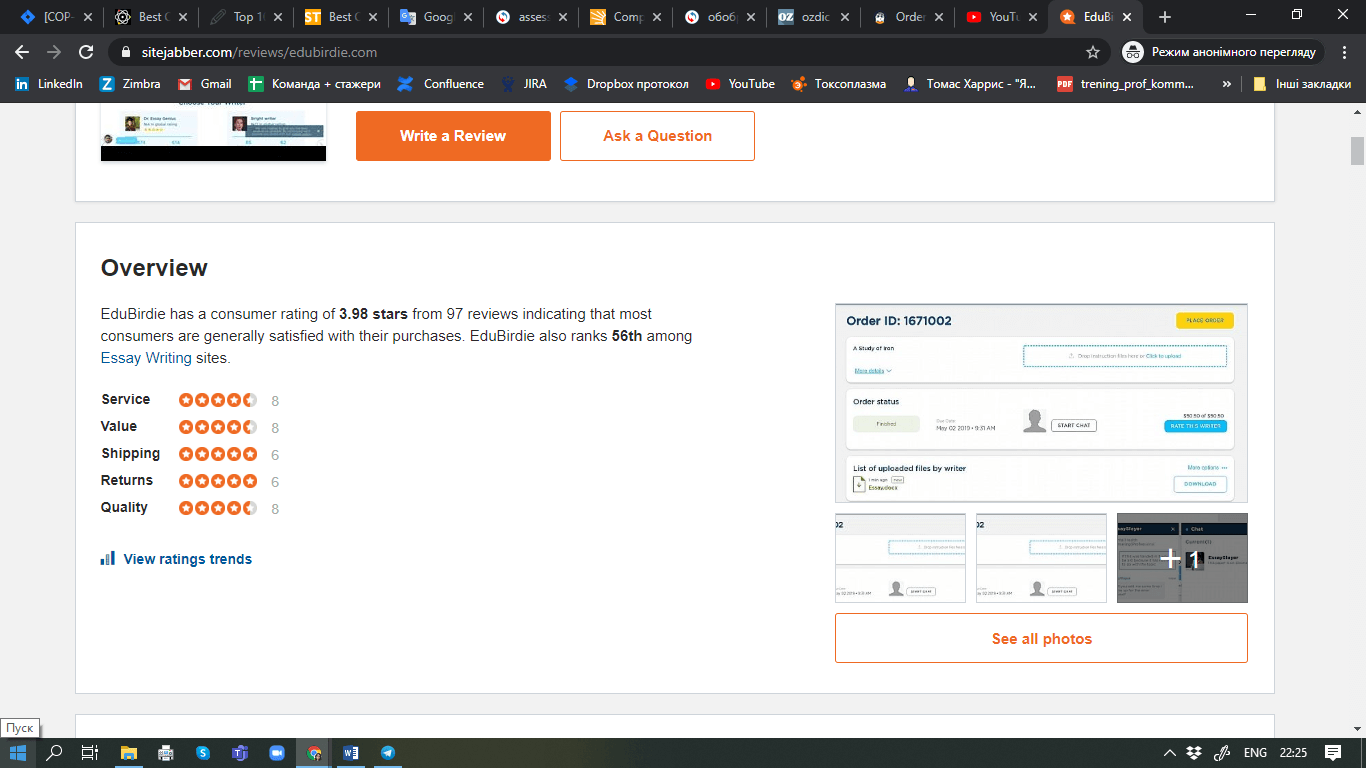The height and width of the screenshot is (768, 1366).
Task: Click the Ask a Question button
Action: (657, 136)
